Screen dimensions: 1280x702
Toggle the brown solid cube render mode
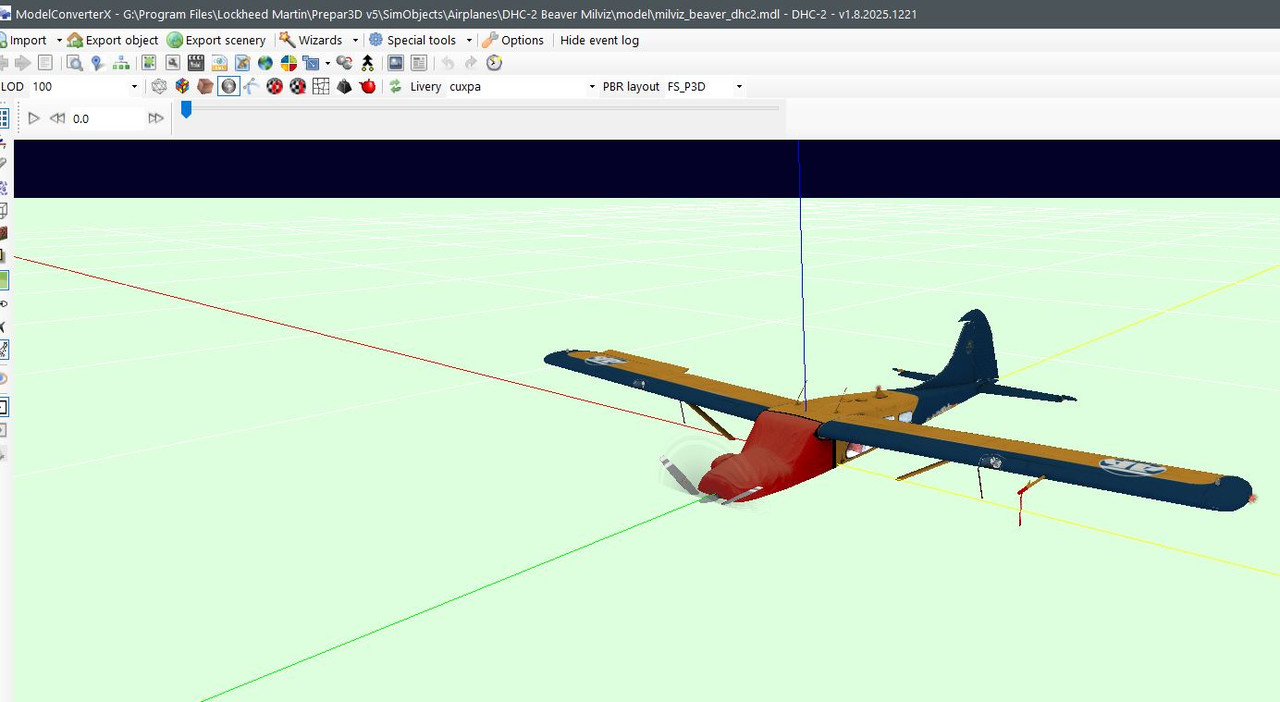205,87
